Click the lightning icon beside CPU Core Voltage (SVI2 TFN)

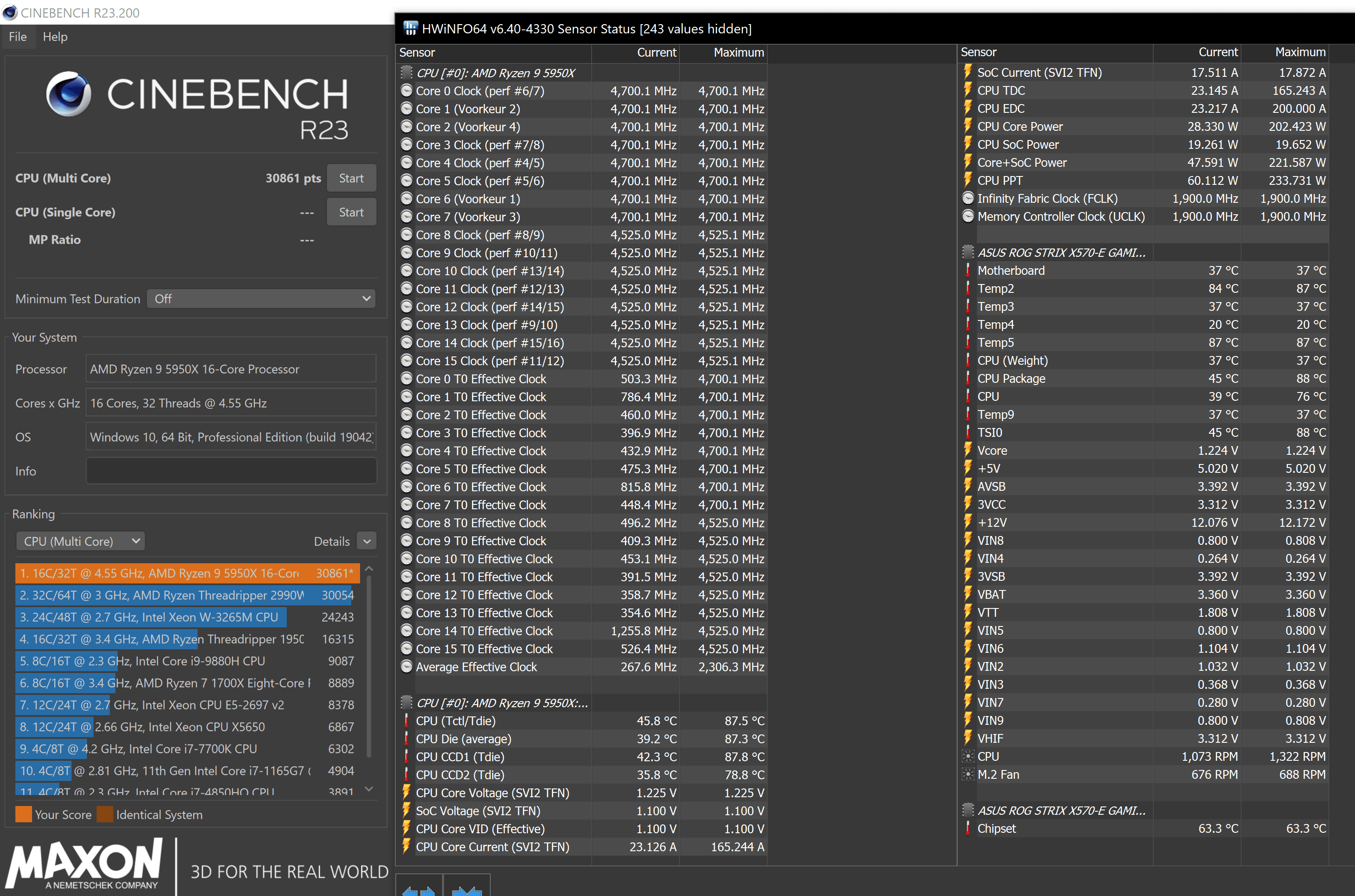[x=406, y=792]
